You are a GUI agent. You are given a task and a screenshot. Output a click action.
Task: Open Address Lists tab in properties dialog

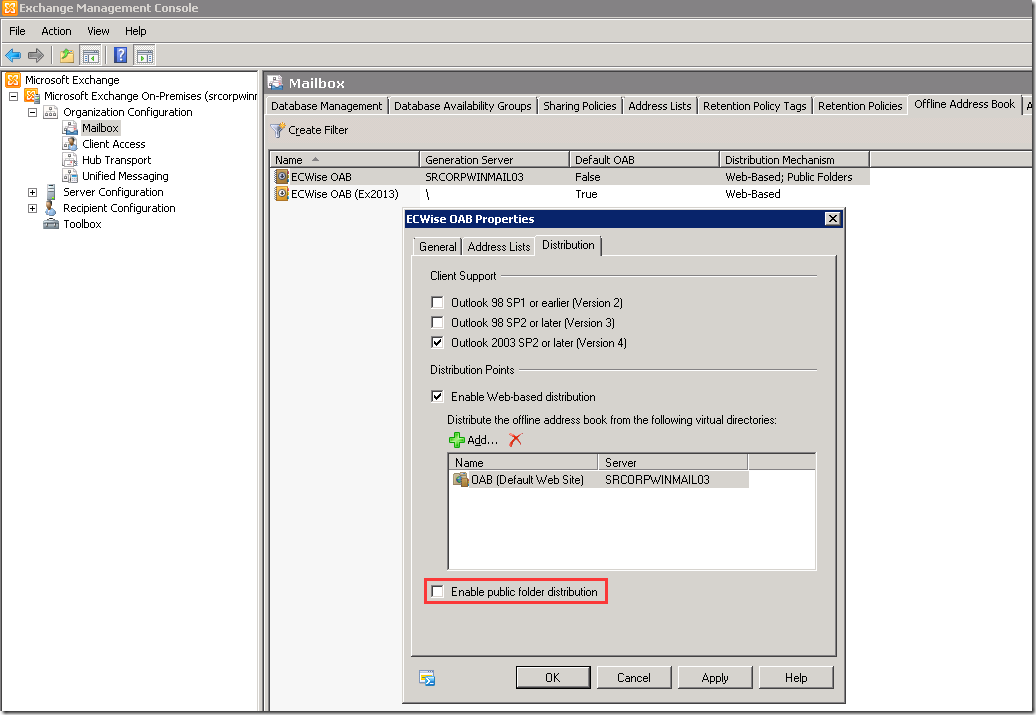[499, 246]
